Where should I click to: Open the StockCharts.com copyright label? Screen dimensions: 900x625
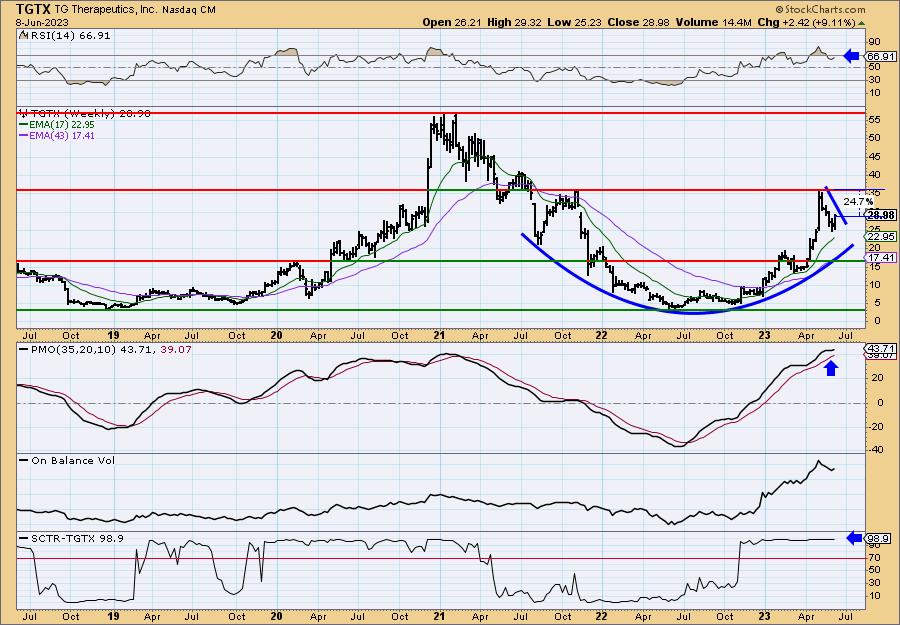(x=820, y=10)
